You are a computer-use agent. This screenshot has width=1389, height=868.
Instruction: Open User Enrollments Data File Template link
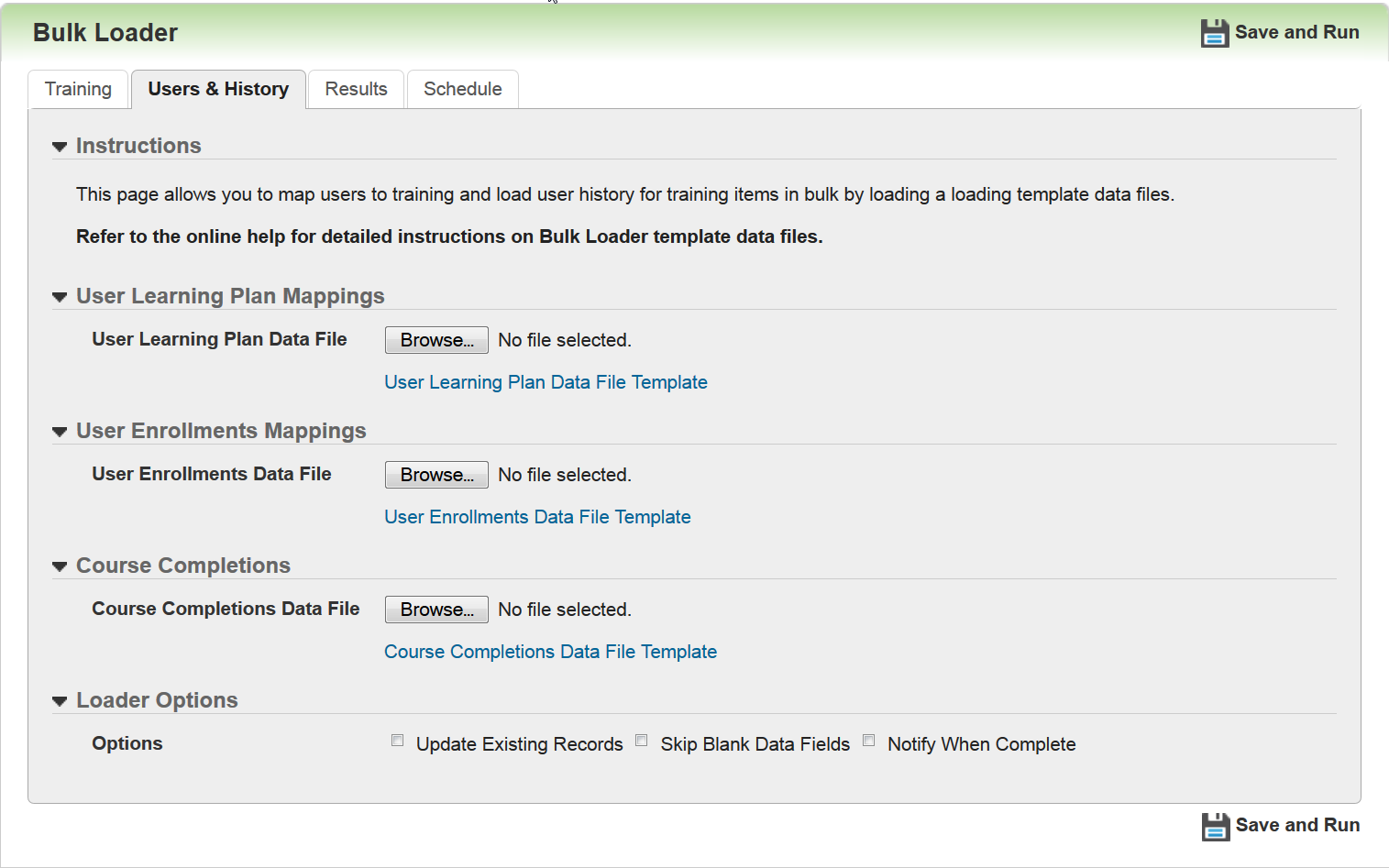537,517
